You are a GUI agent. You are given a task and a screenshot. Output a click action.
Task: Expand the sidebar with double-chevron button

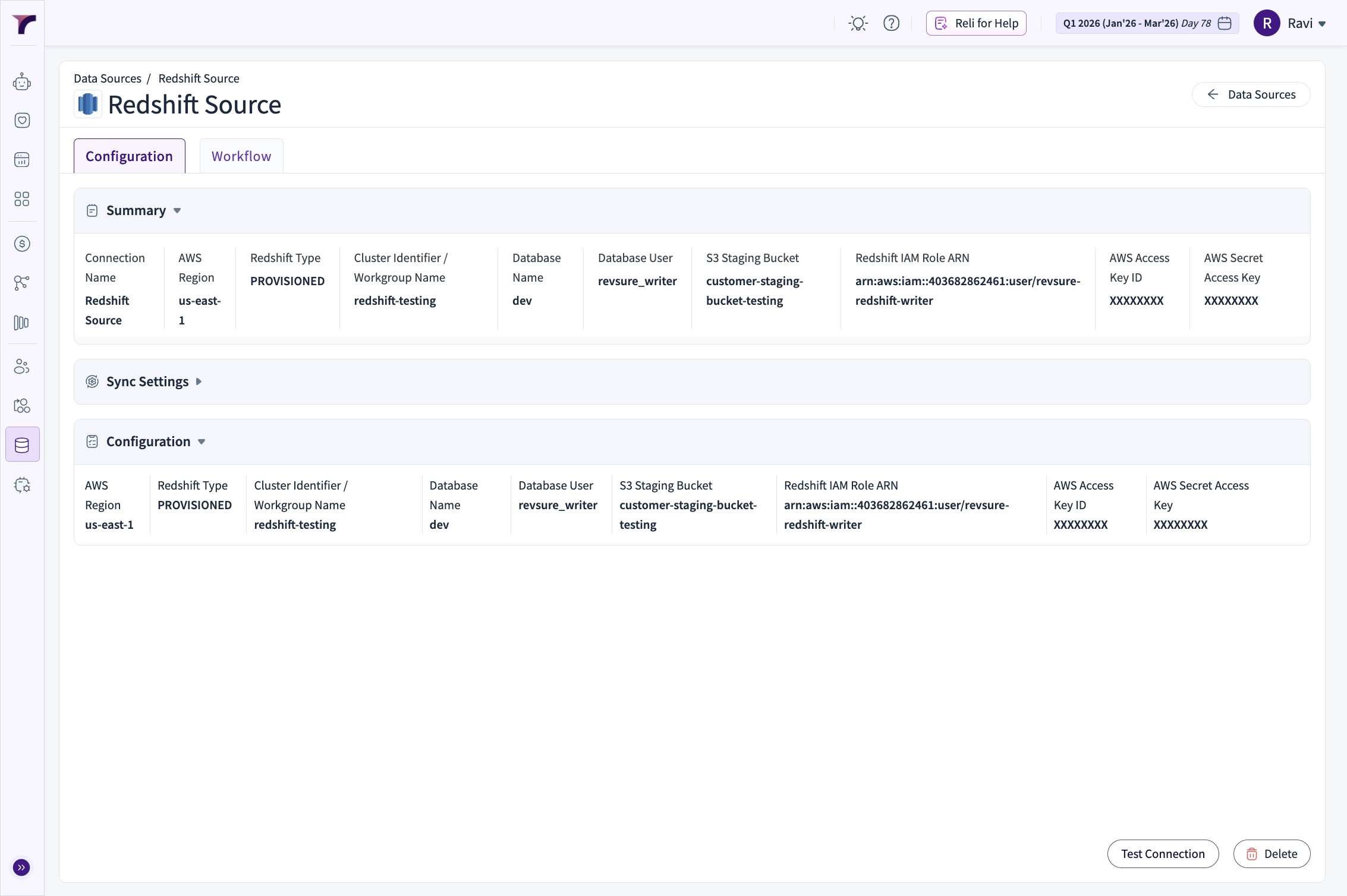tap(21, 867)
